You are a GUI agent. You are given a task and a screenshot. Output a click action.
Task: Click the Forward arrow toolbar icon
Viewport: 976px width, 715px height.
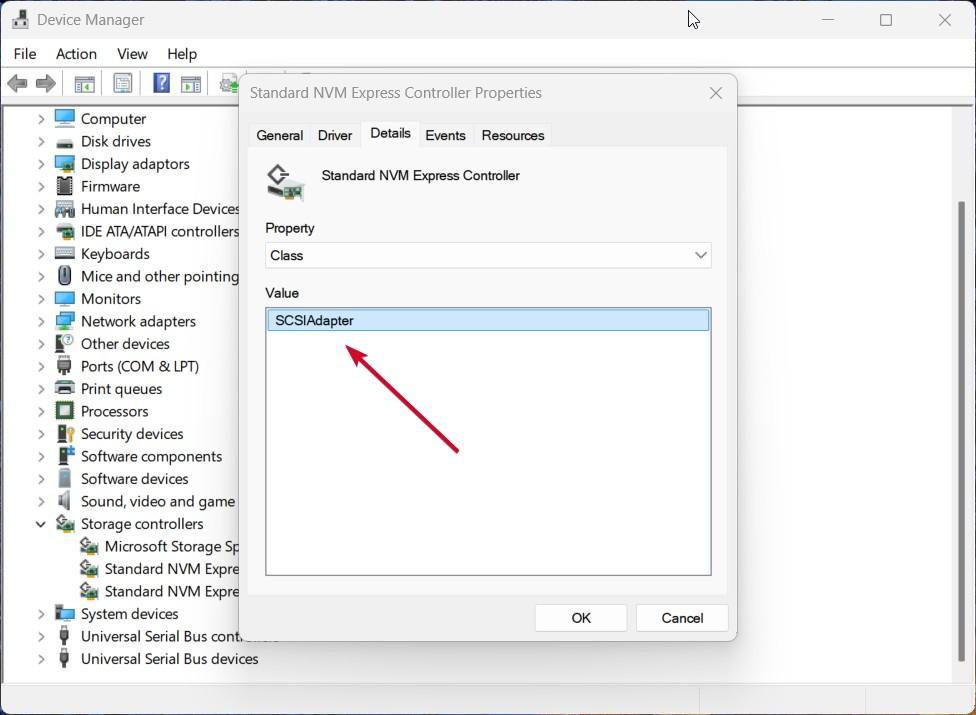(45, 84)
